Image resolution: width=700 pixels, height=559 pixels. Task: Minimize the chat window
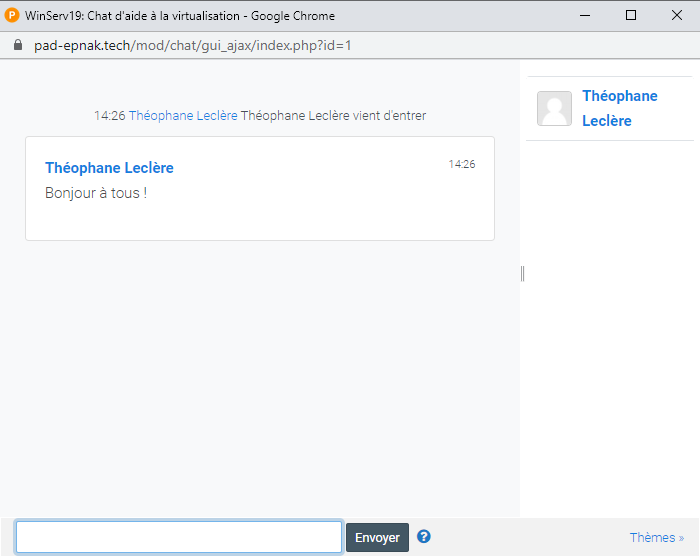coord(584,16)
